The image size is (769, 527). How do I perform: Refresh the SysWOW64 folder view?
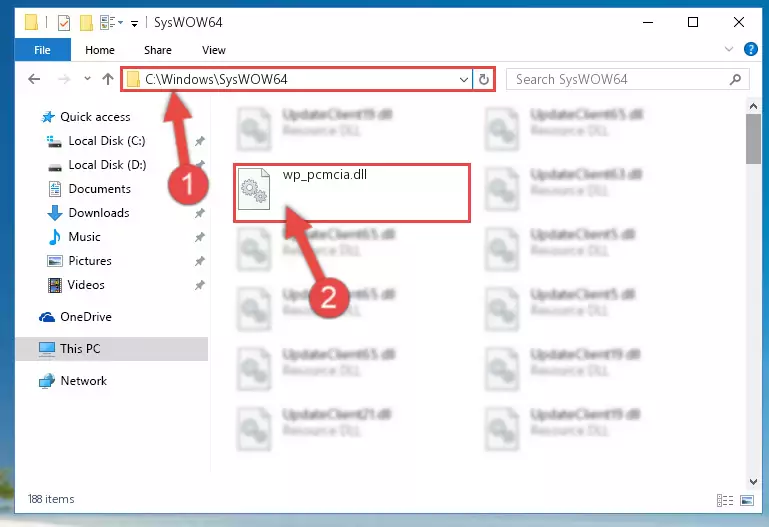484,79
